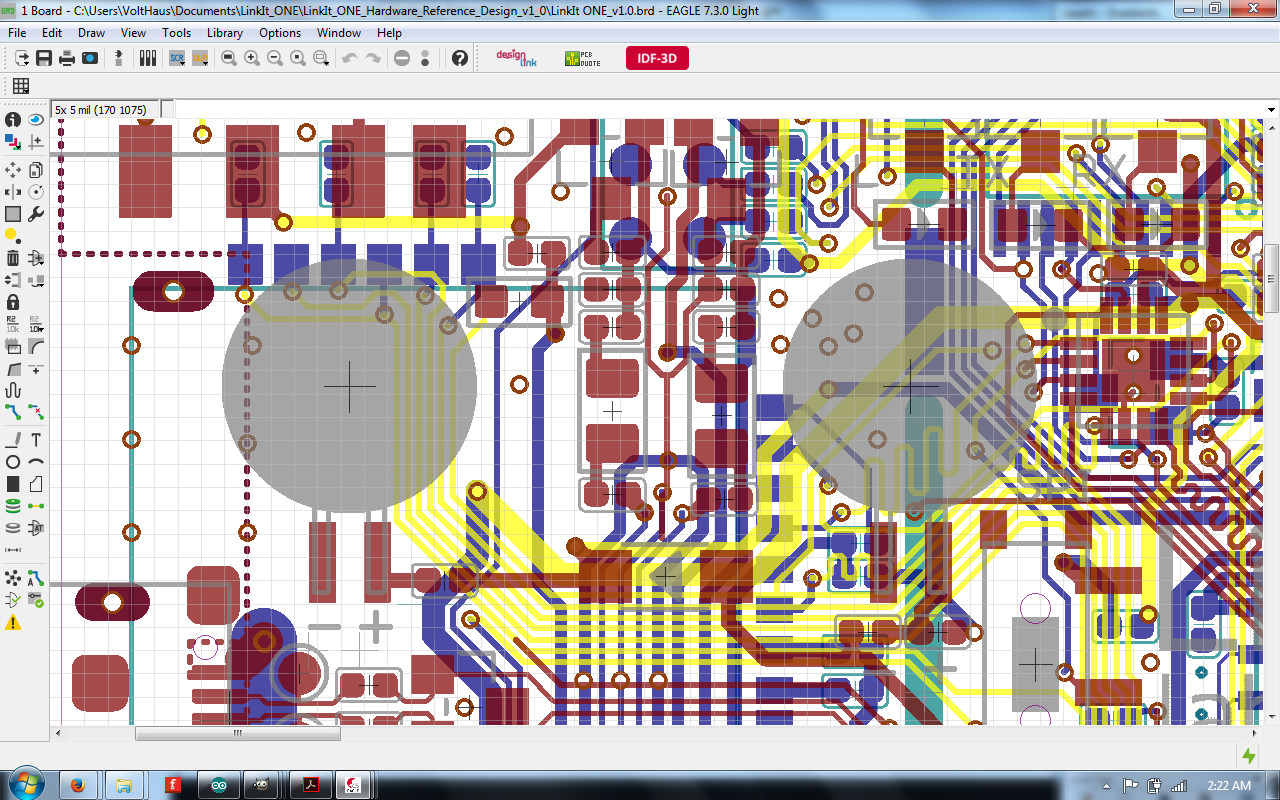Open the Replace tool dropdown
This screenshot has width=1280, height=800.
(x=36, y=280)
